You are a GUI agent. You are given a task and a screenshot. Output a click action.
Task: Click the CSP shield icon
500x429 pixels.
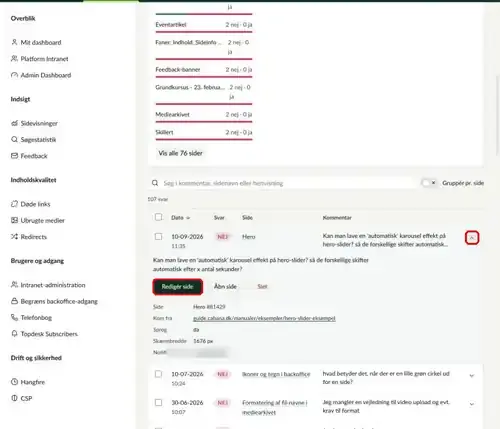pyautogui.click(x=14, y=398)
